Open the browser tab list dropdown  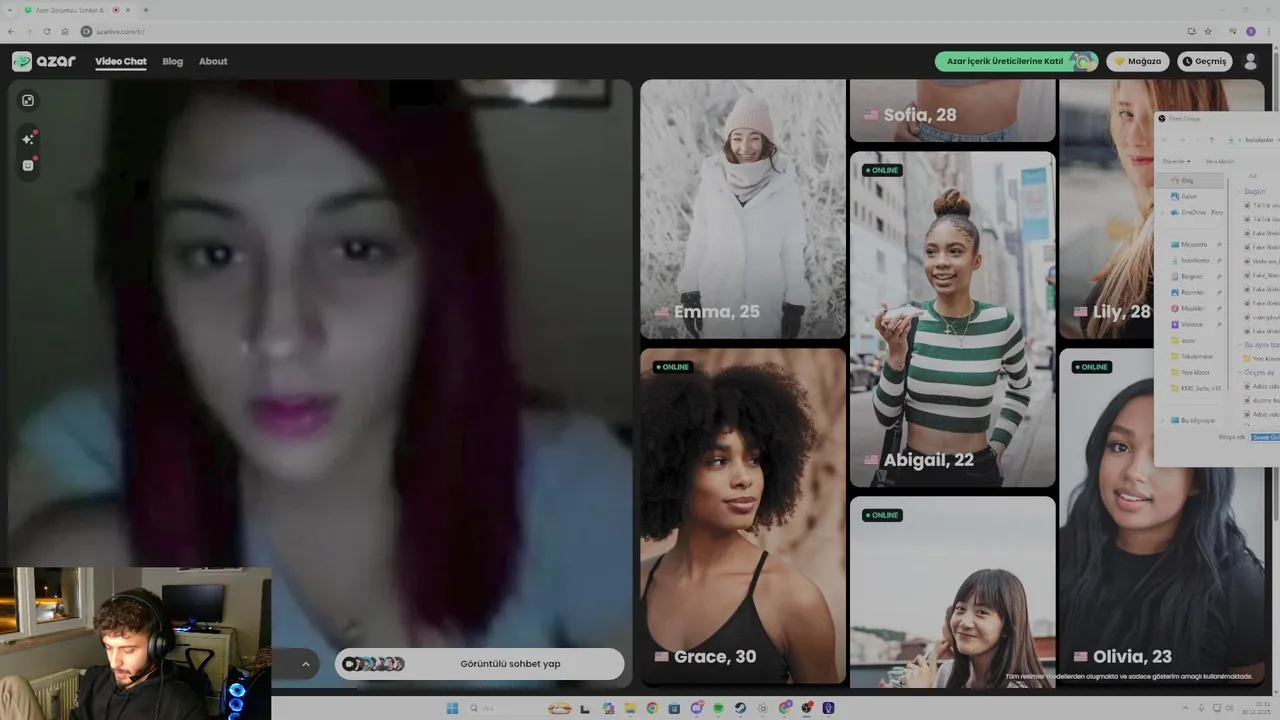[10, 10]
